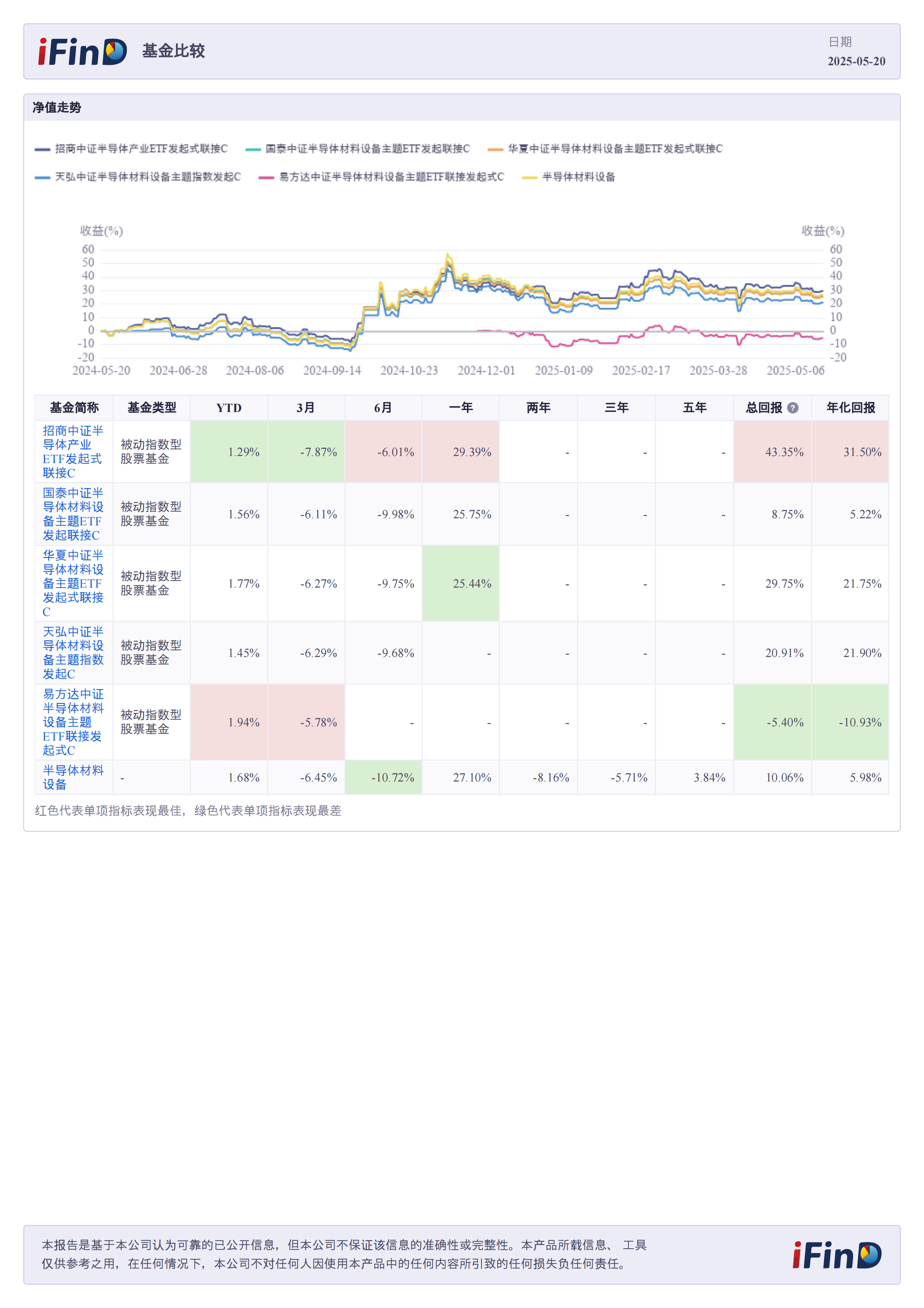The height and width of the screenshot is (1308, 924).
Task: Toggle legend entry 招商中证半导体产业ETF发起式联接C
Action: click(x=131, y=149)
